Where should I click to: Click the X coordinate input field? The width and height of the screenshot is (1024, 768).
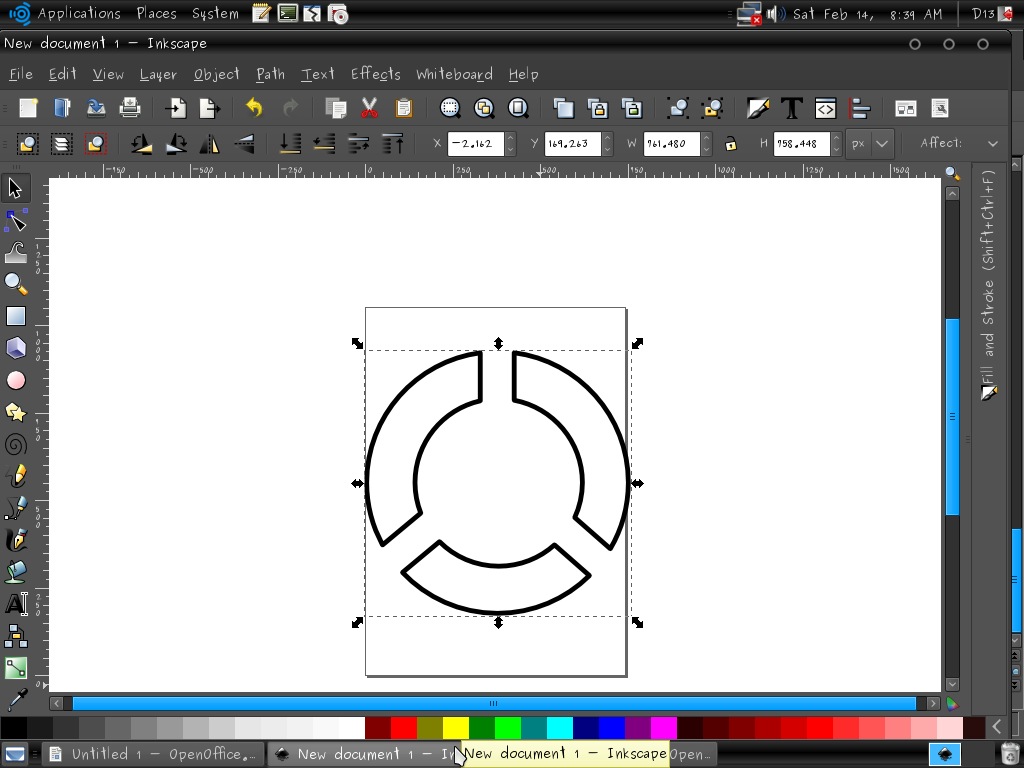[478, 143]
